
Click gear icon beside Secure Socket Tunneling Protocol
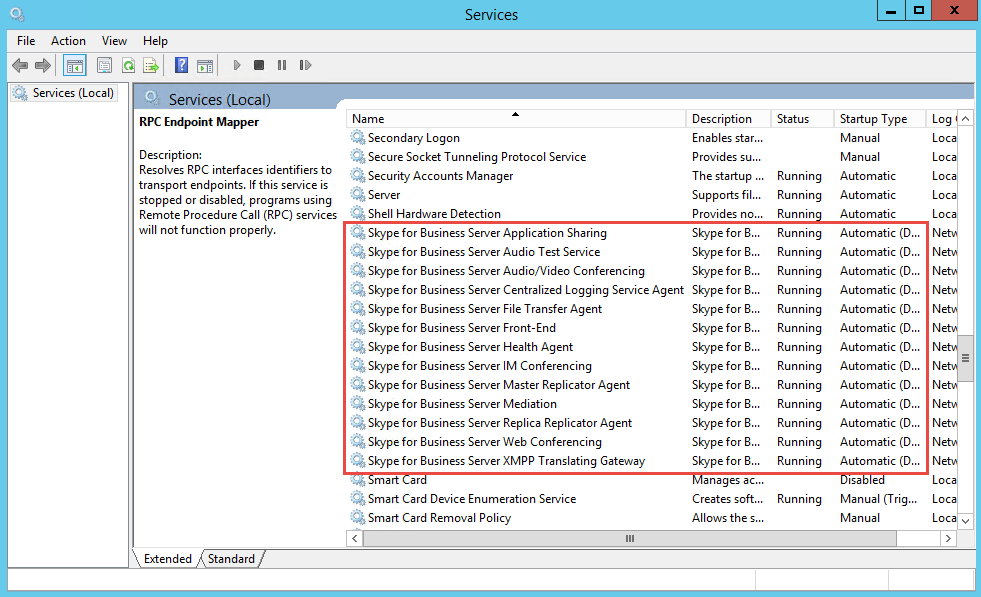pyautogui.click(x=358, y=156)
